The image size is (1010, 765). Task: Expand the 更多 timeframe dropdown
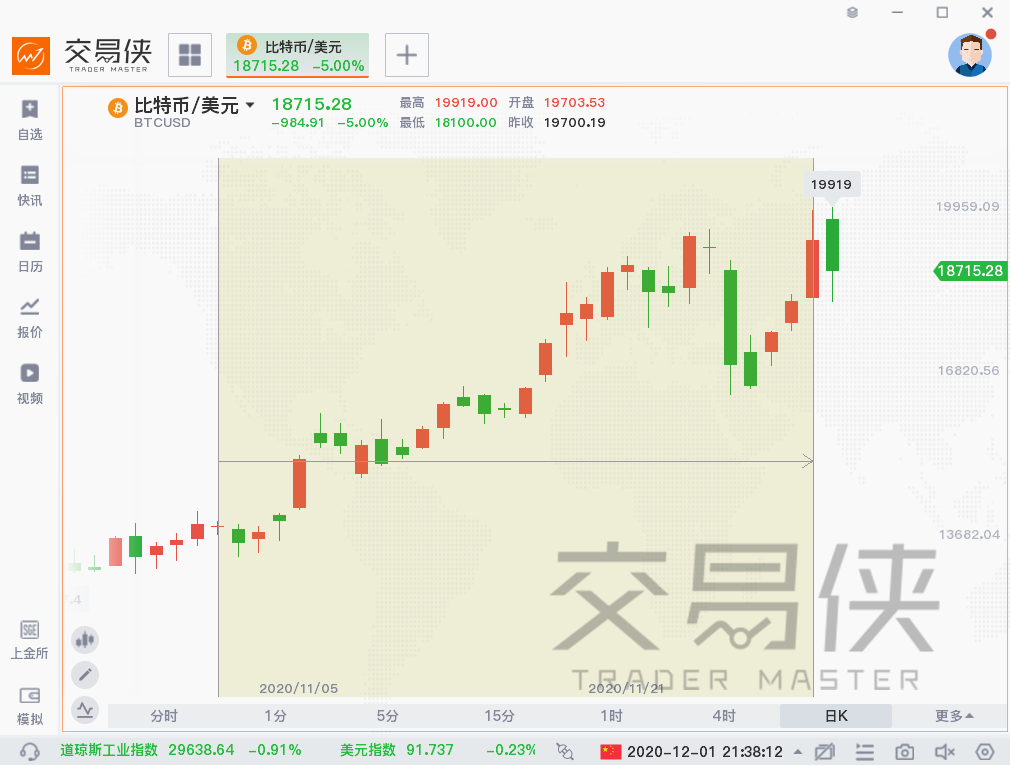tap(954, 715)
